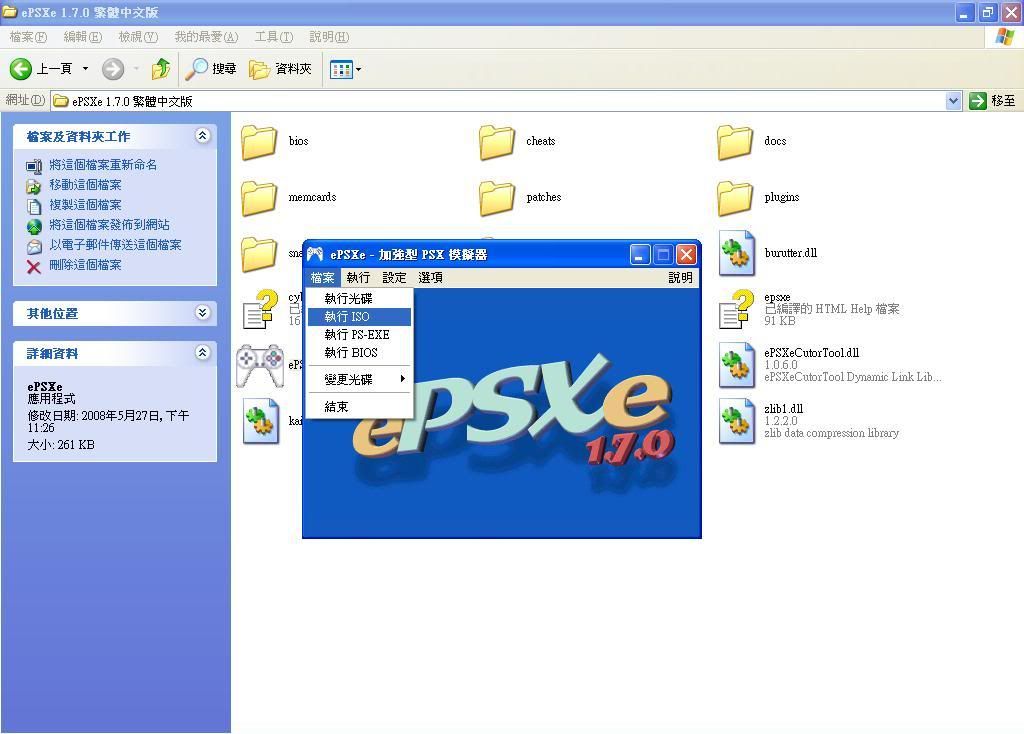Screen dimensions: 1024x734
Task: Click the ePSXe title bar controller icon
Action: pyautogui.click(x=315, y=254)
